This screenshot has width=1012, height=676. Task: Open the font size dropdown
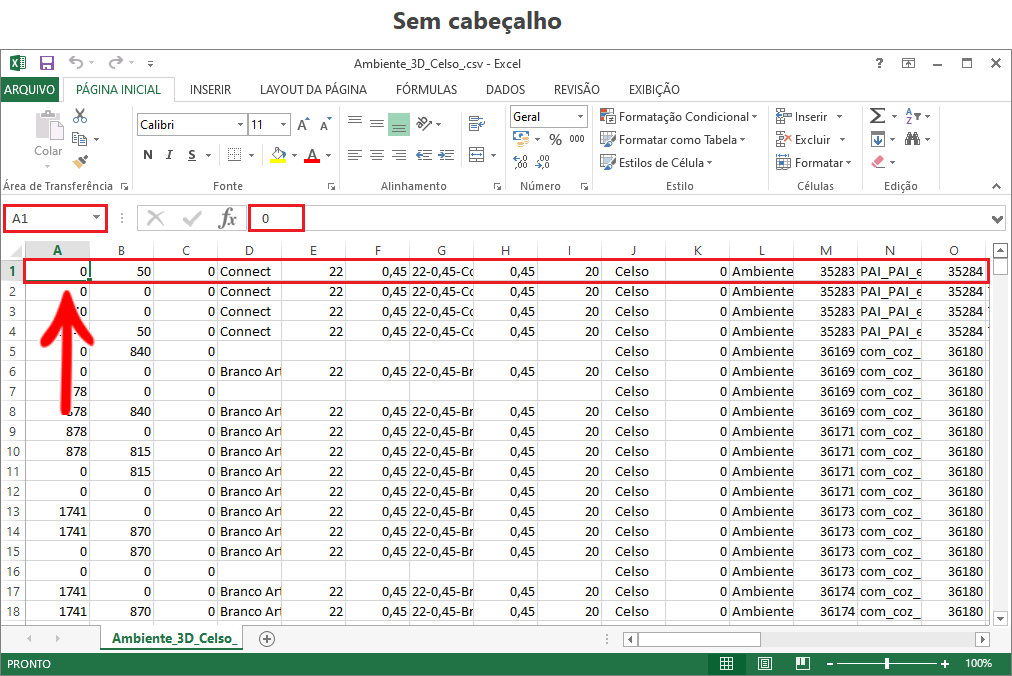tap(283, 125)
